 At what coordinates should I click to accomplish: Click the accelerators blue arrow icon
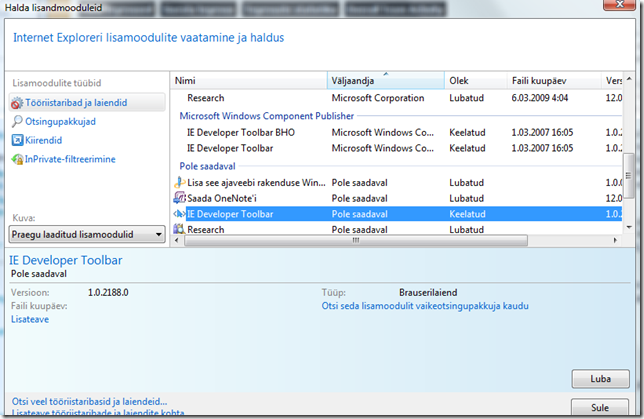pos(17,140)
